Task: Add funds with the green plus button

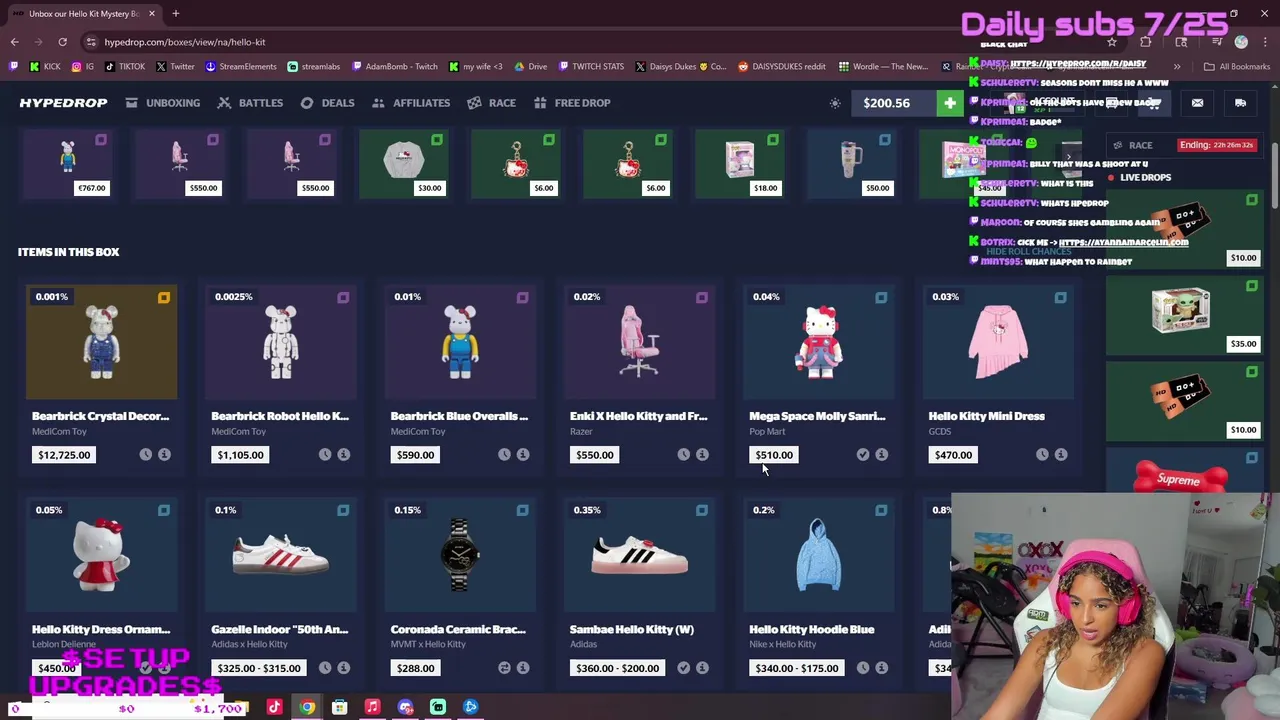Action: (949, 103)
